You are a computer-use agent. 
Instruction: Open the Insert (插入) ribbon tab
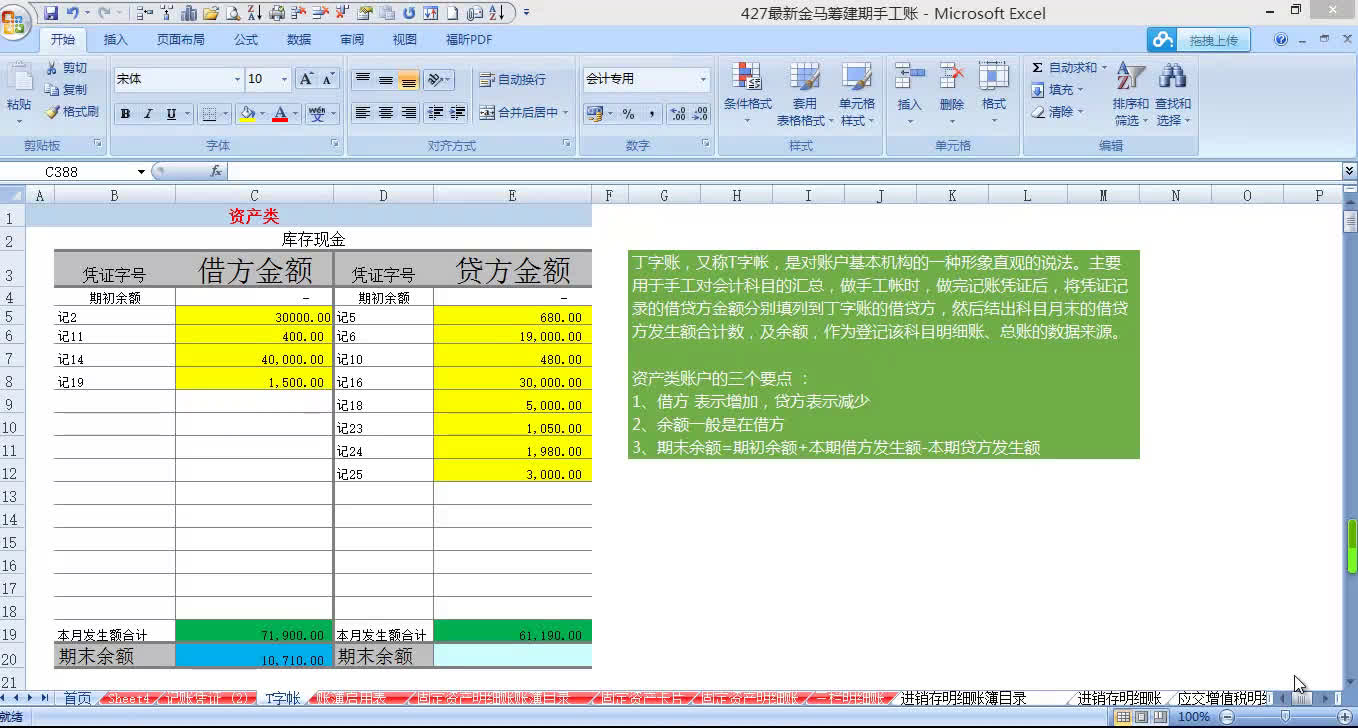pos(116,40)
